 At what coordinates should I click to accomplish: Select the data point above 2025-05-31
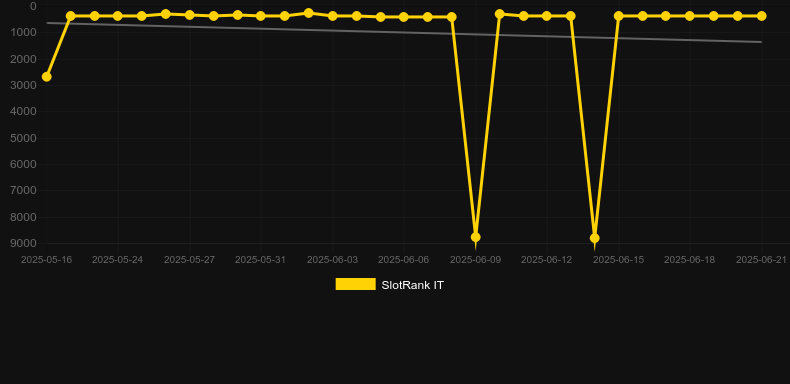coord(260,16)
